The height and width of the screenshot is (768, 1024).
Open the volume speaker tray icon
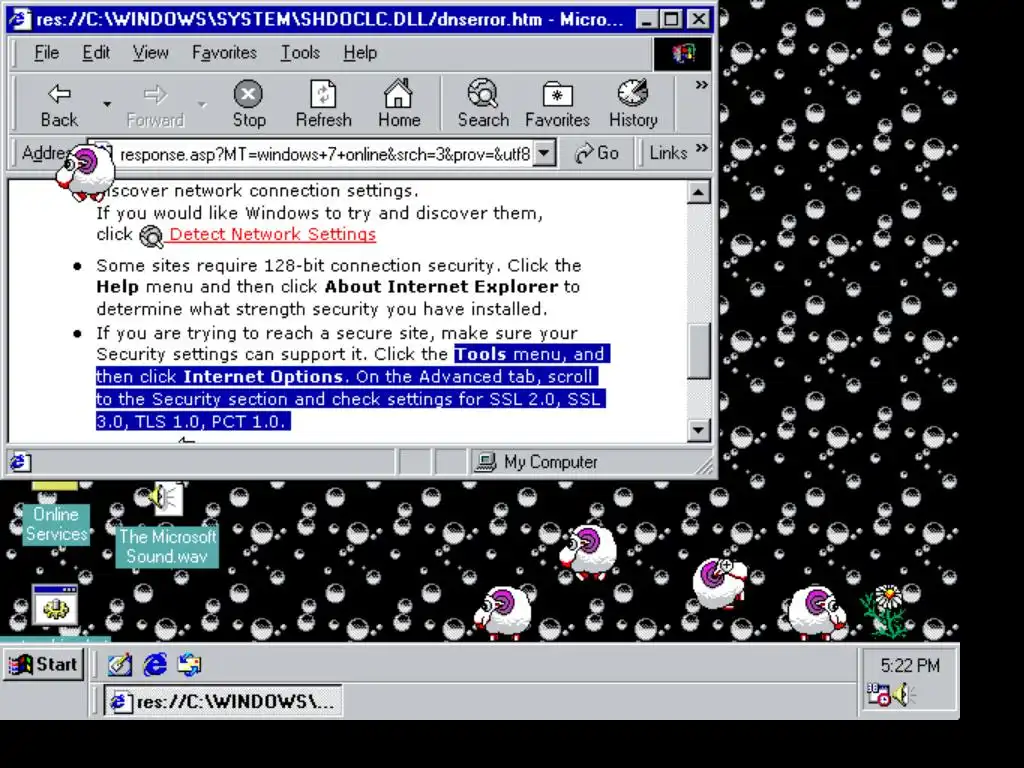coord(903,694)
